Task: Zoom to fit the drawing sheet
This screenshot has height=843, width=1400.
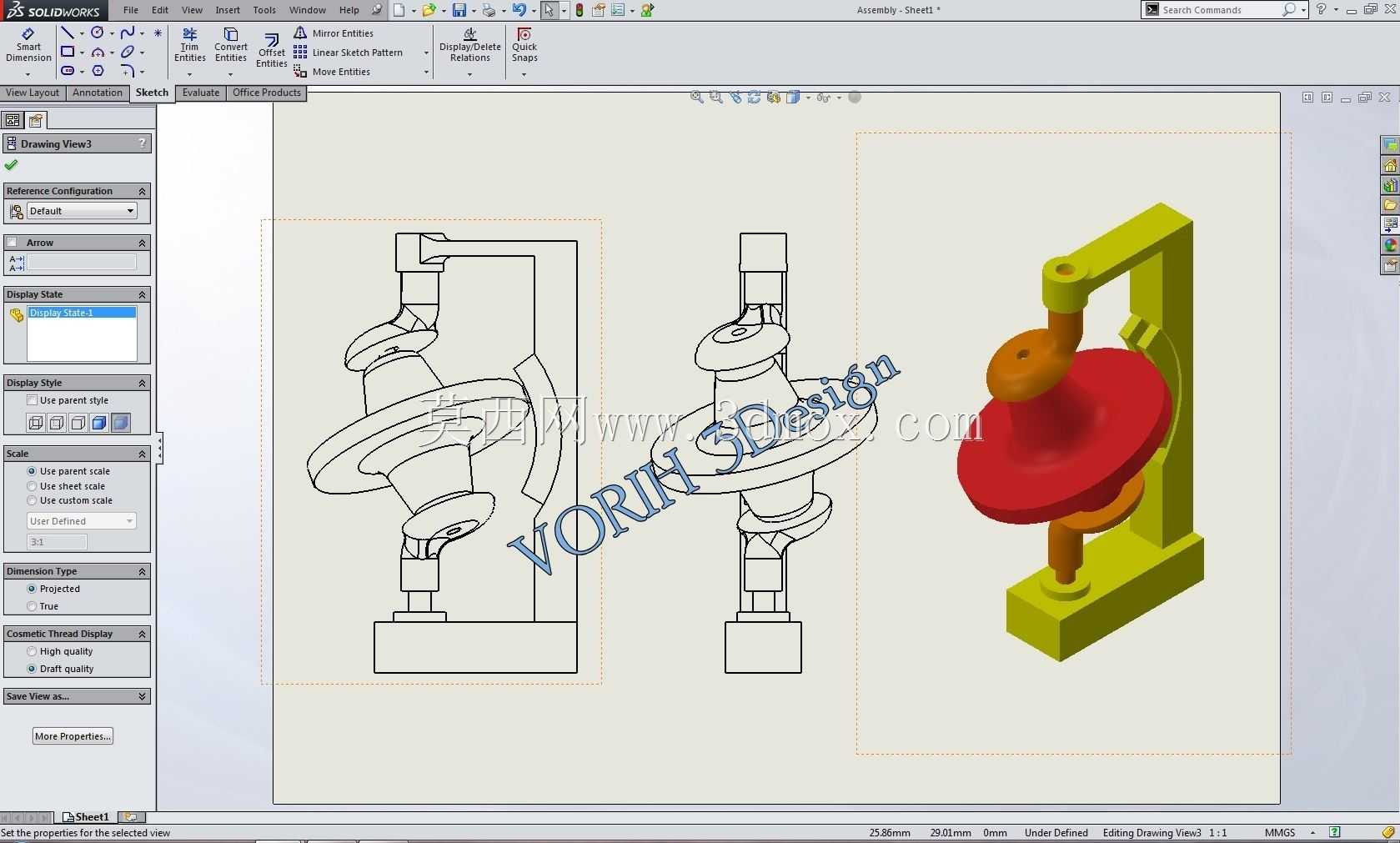Action: pyautogui.click(x=696, y=98)
